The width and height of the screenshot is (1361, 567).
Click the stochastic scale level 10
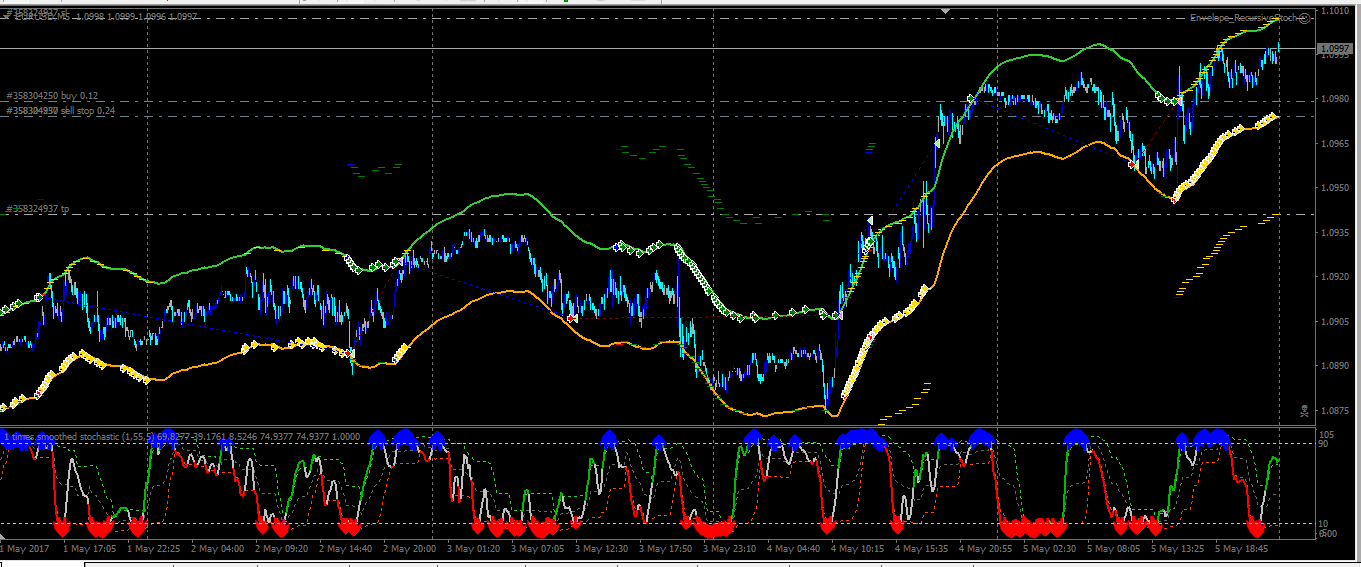[x=1325, y=524]
